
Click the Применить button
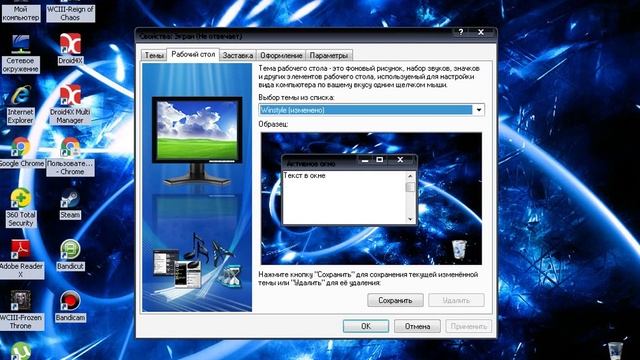(469, 326)
